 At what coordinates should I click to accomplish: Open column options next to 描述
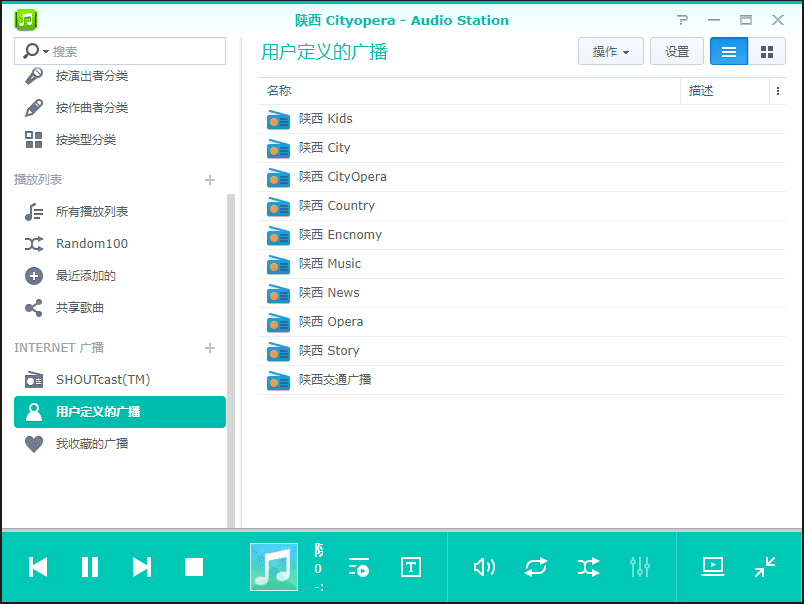coord(777,91)
